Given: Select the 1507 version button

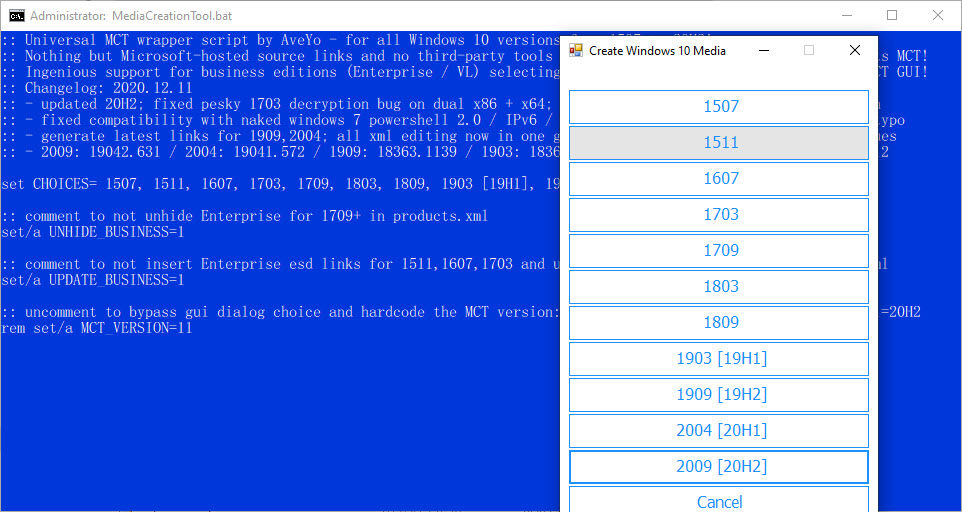Looking at the screenshot, I should (718, 107).
